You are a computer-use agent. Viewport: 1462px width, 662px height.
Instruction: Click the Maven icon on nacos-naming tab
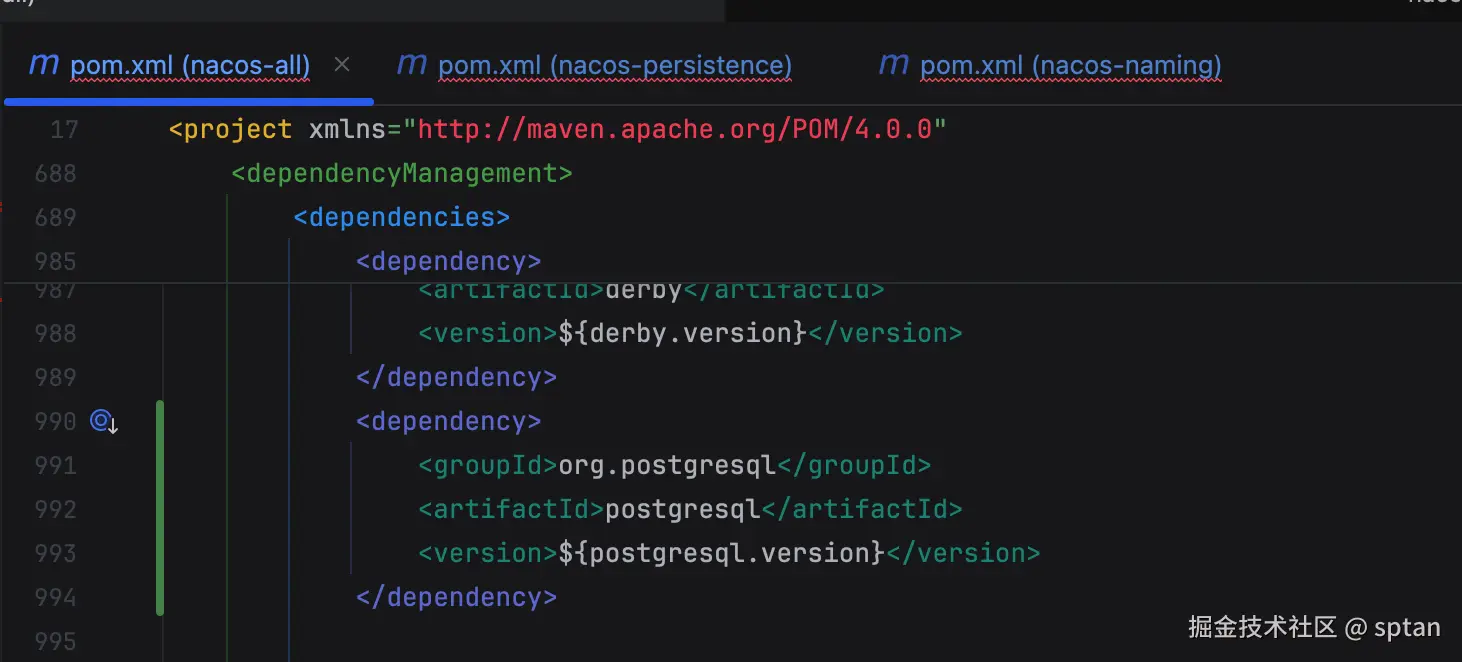pyautogui.click(x=893, y=65)
